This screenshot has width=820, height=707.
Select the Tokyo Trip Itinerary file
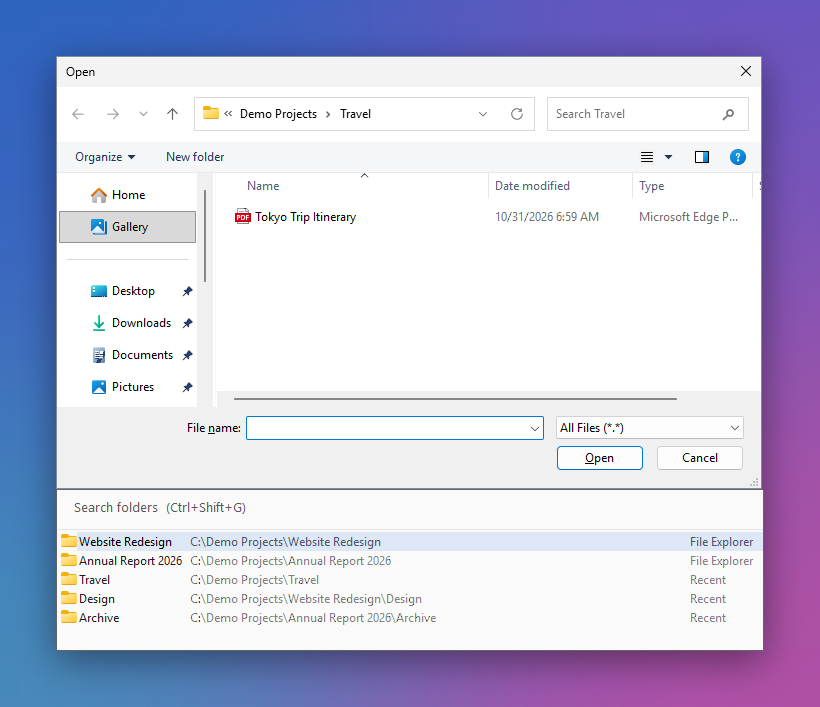click(x=305, y=217)
